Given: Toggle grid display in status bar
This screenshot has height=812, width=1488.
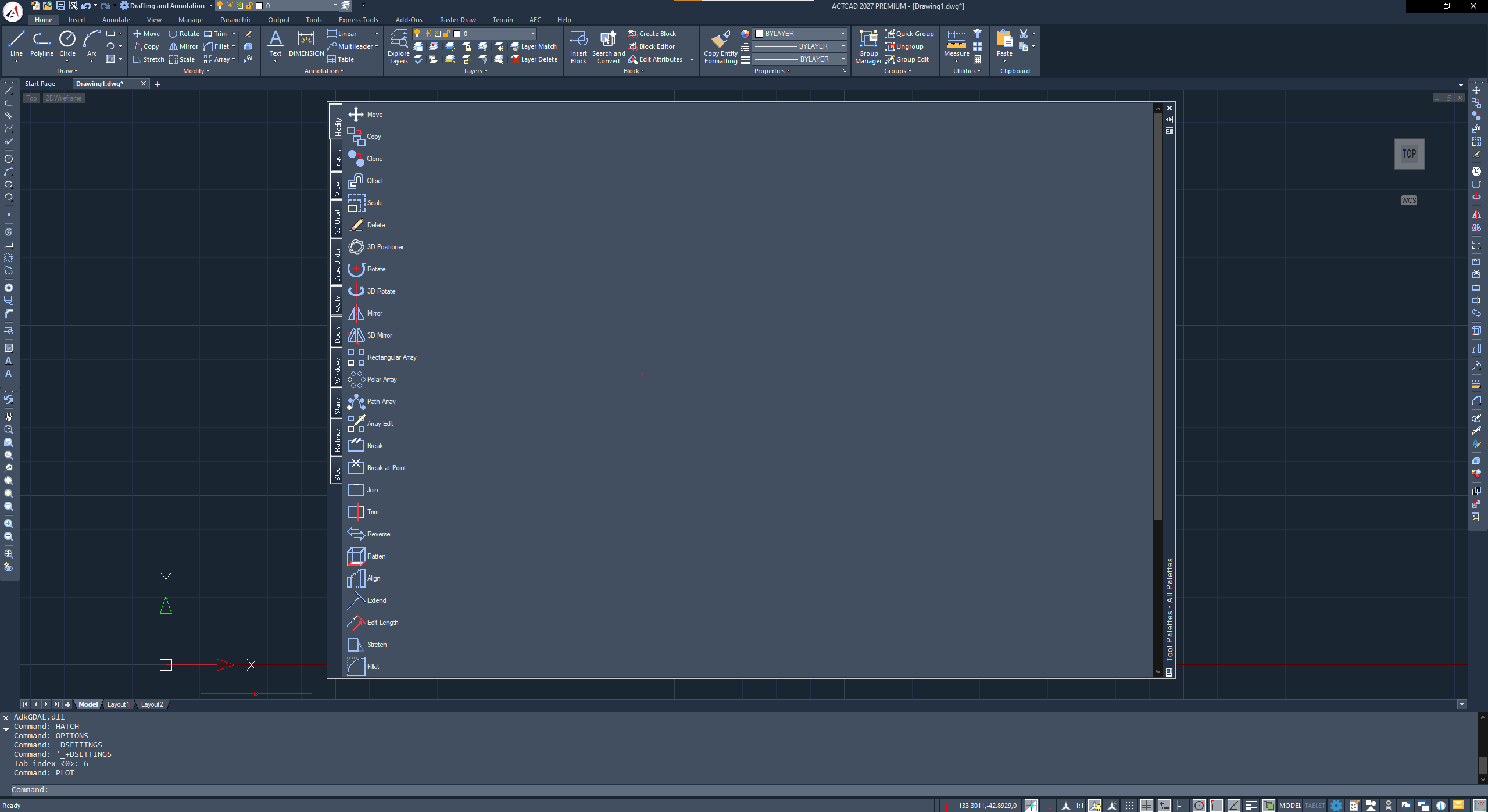Looking at the screenshot, I should pyautogui.click(x=1146, y=805).
